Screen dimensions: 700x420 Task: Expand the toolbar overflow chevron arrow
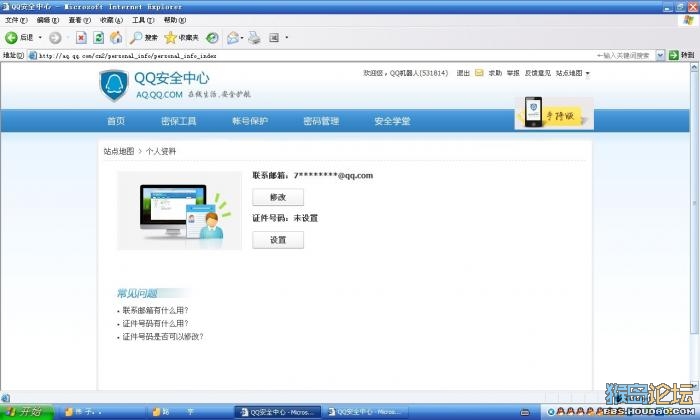[287, 37]
